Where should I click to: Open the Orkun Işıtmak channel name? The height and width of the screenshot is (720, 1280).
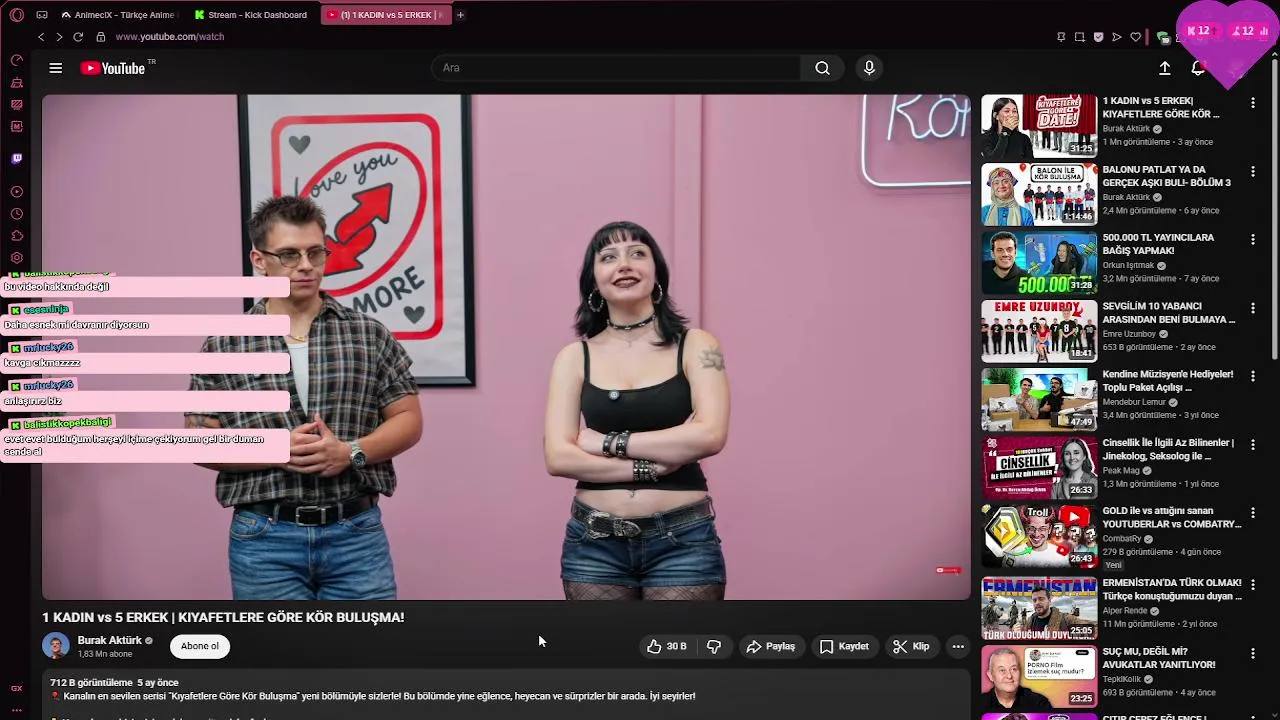click(x=1128, y=266)
